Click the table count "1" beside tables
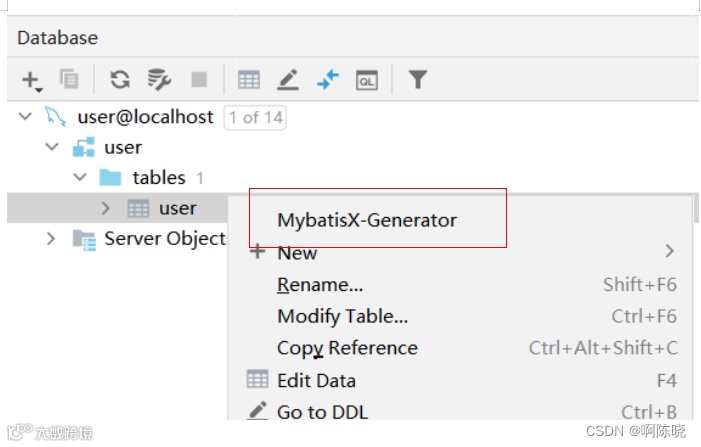This screenshot has height=447, width=701. pyautogui.click(x=200, y=178)
